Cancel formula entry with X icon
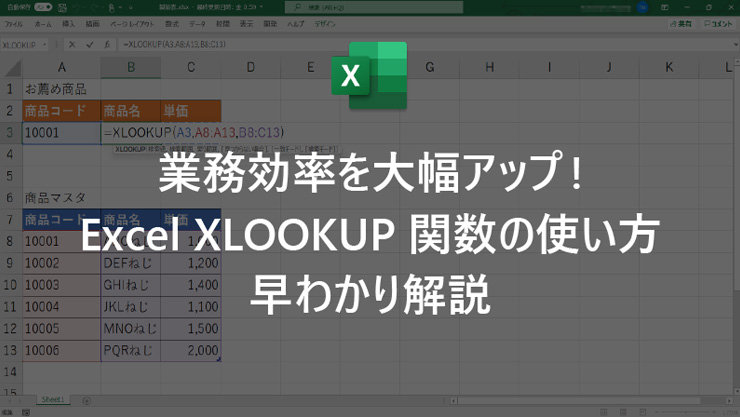Image resolution: width=740 pixels, height=417 pixels. 72,44
